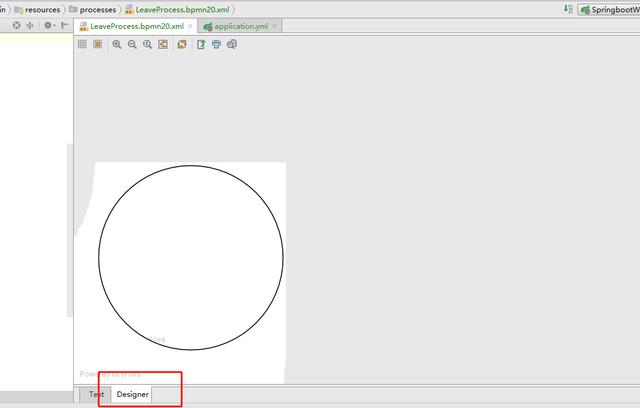Toggle the grid display in designer toolbar
The image size is (640, 408).
(82, 44)
